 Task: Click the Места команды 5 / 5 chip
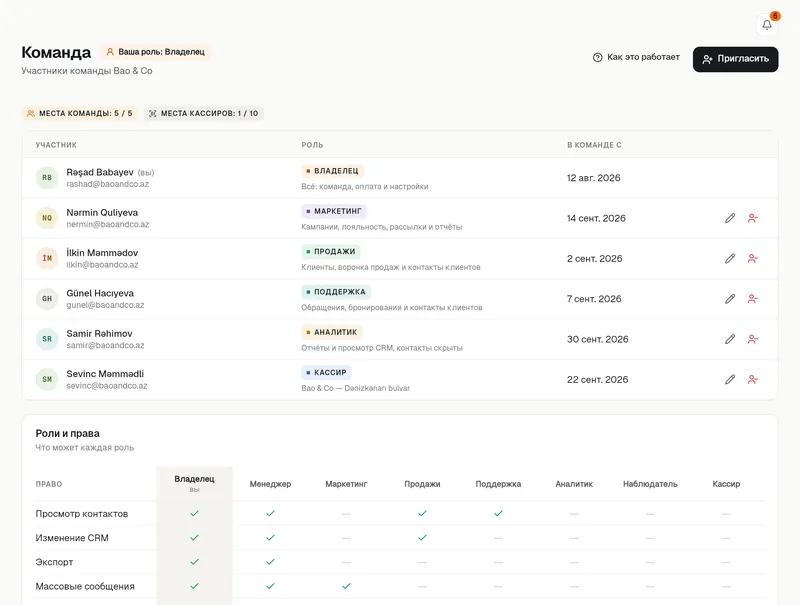(x=80, y=113)
